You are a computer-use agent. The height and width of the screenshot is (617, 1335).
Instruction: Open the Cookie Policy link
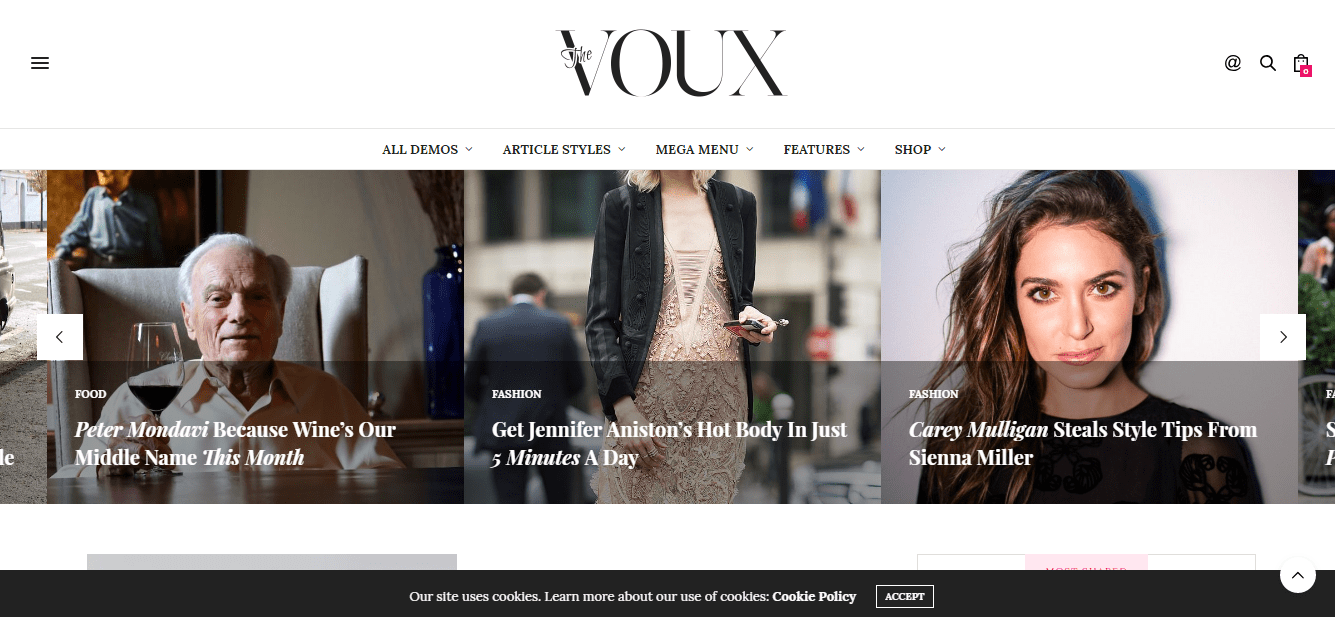point(814,596)
